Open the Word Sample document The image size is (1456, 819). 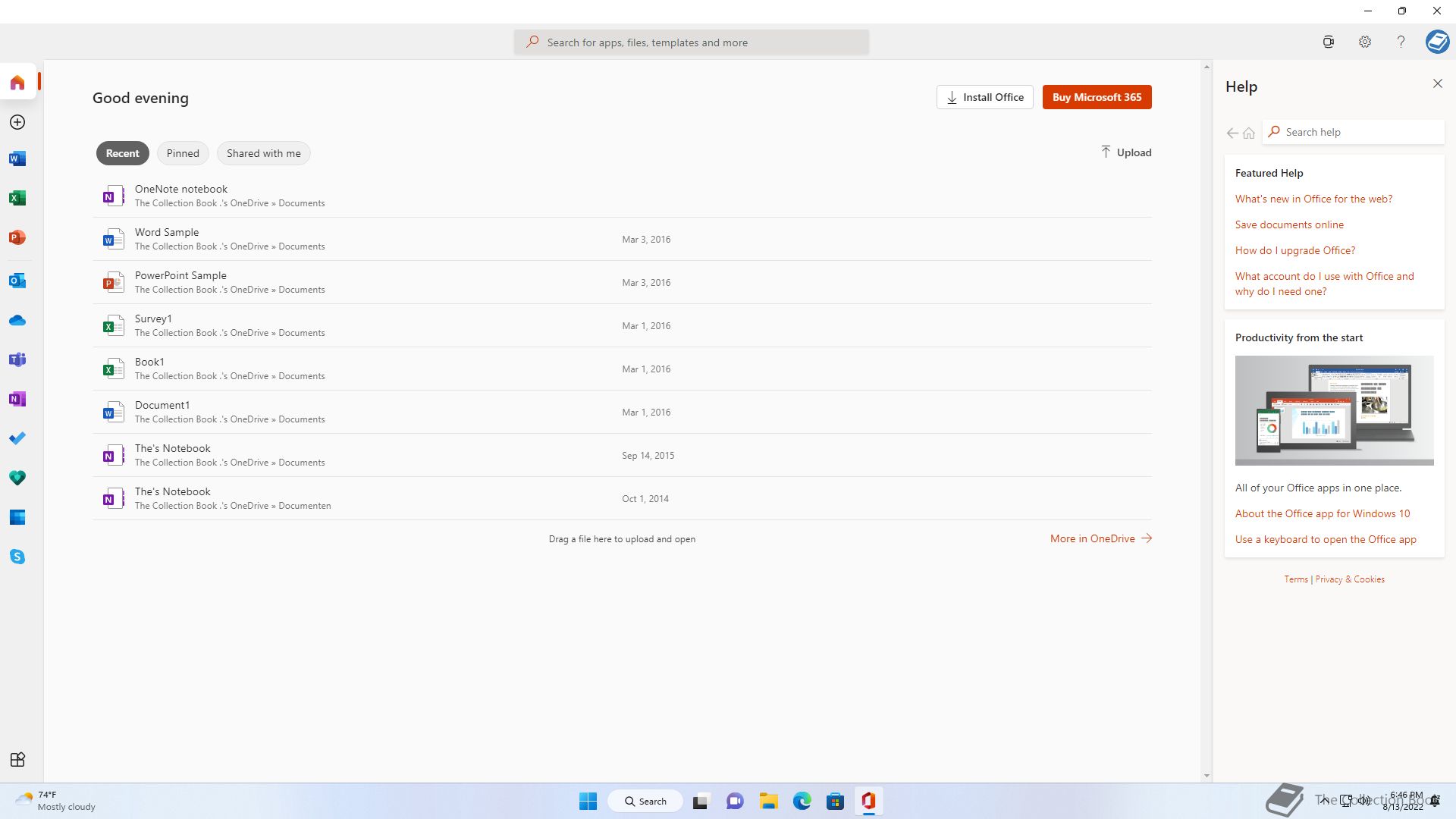coord(622,239)
